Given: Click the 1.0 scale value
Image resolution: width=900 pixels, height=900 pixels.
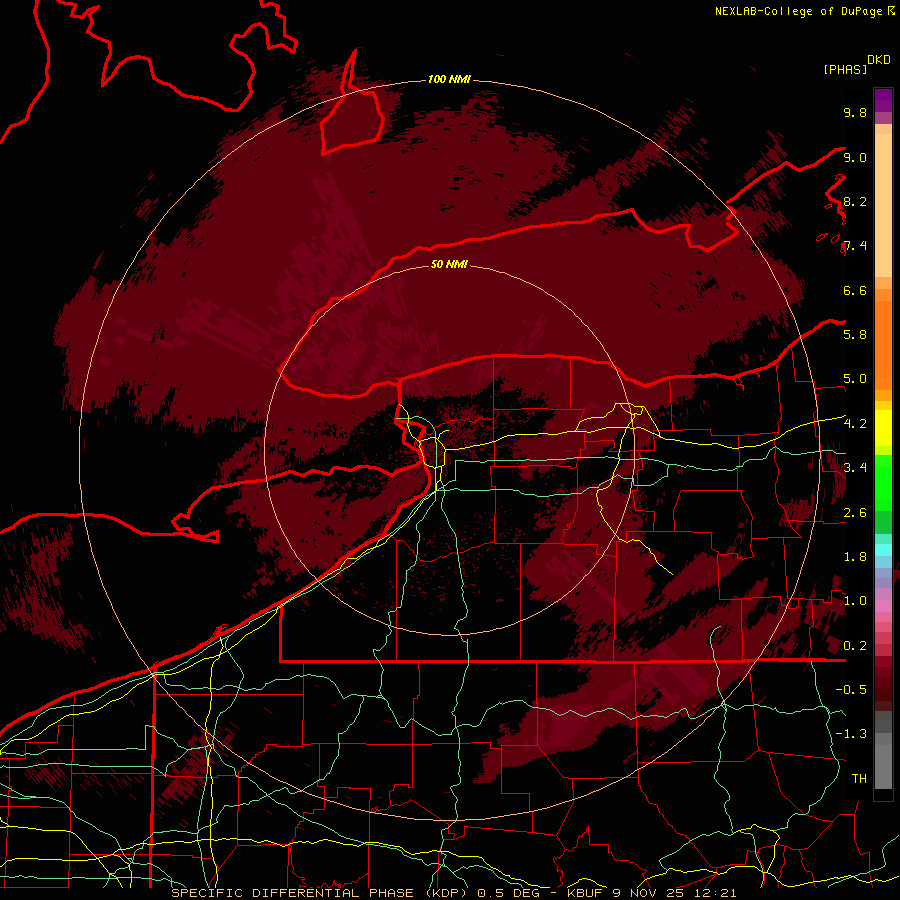Looking at the screenshot, I should point(855,601).
